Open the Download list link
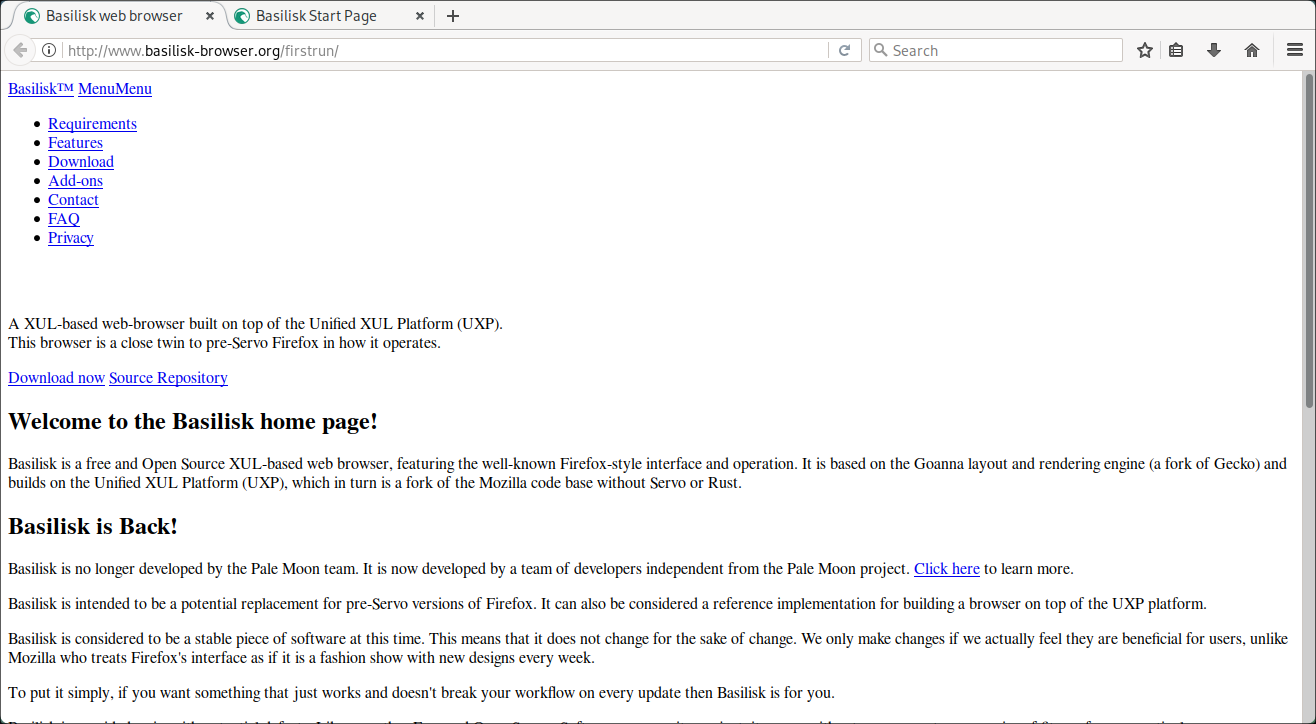This screenshot has width=1316, height=724. 81,162
